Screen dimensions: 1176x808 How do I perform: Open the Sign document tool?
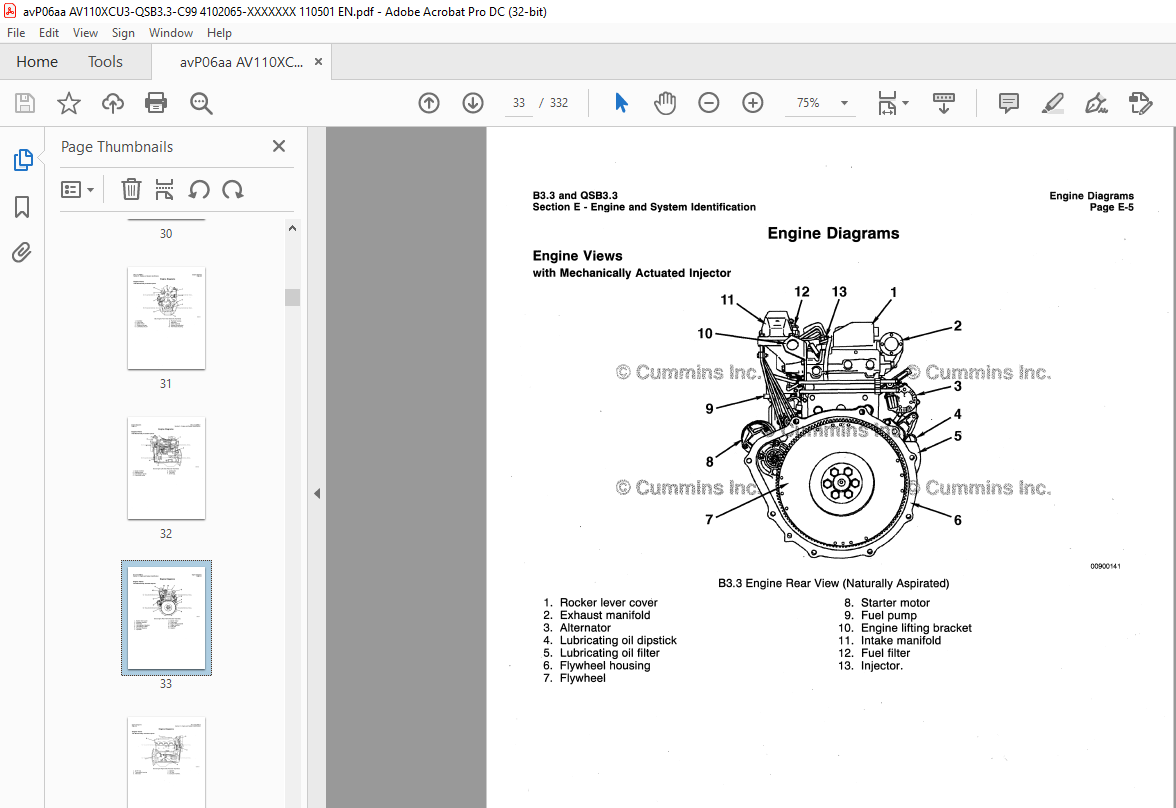[x=1096, y=103]
